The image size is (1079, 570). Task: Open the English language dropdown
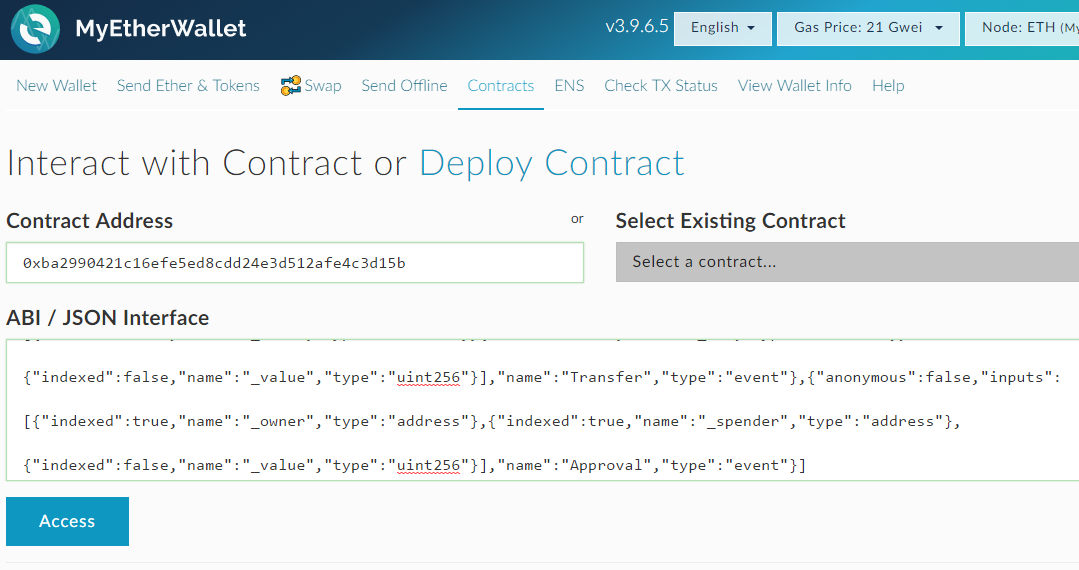723,28
